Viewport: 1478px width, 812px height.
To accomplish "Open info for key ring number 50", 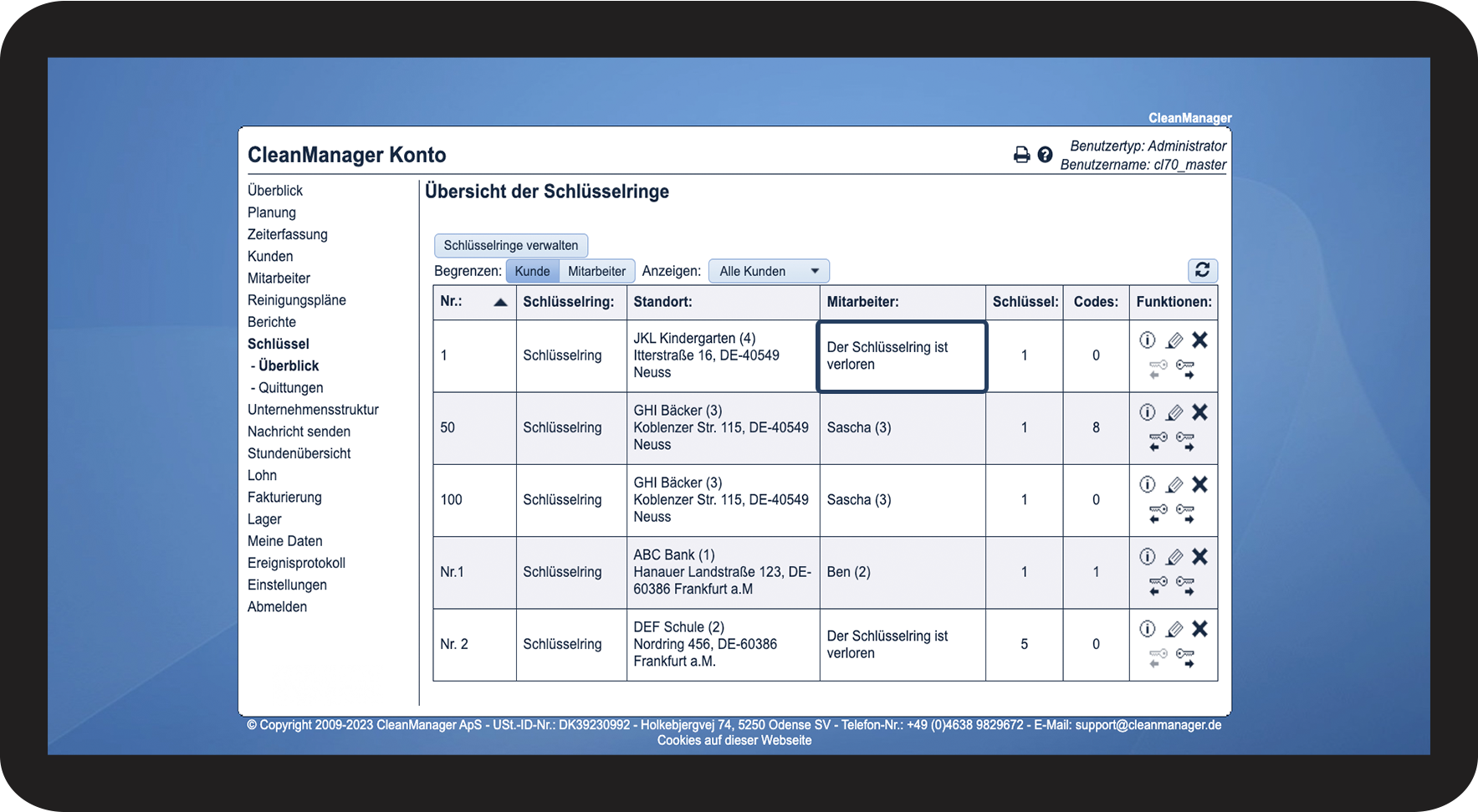I will tap(1148, 412).
